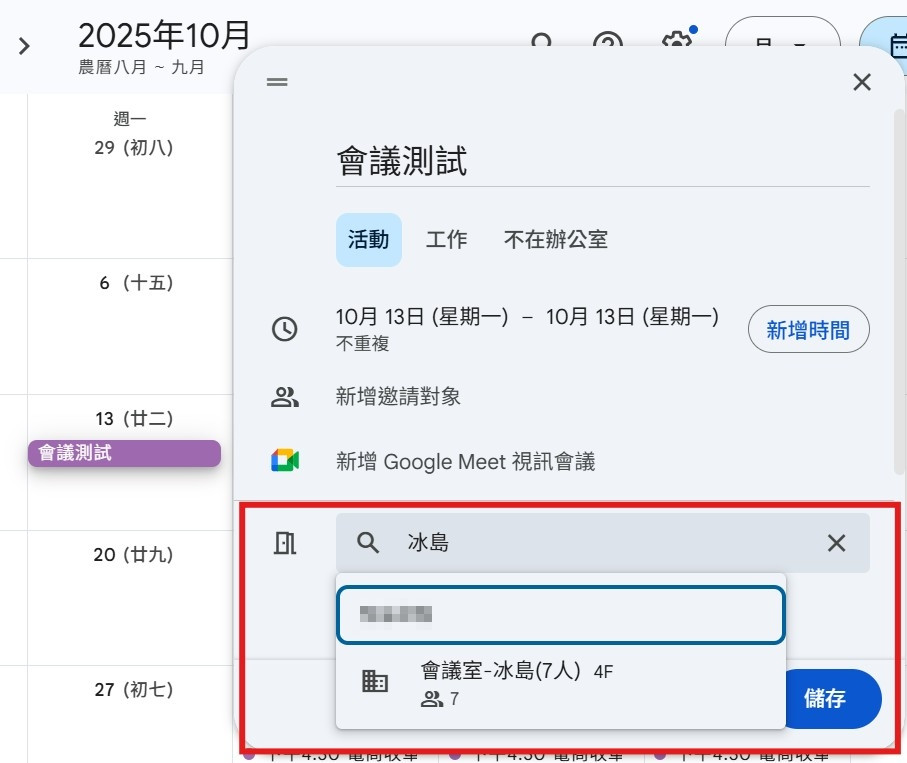Click the building icon for 會議室-冰島

coord(375,681)
